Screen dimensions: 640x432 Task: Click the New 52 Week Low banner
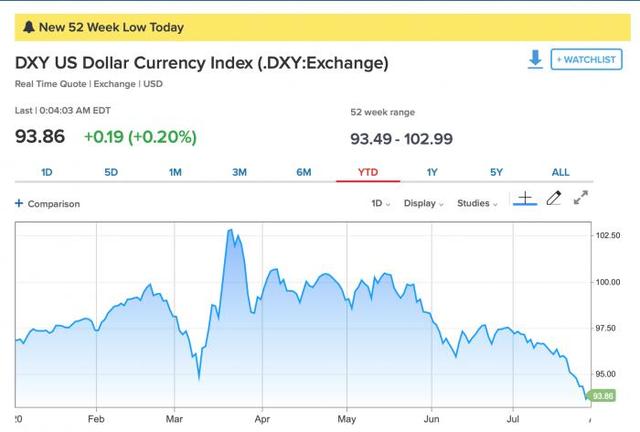pos(322,27)
